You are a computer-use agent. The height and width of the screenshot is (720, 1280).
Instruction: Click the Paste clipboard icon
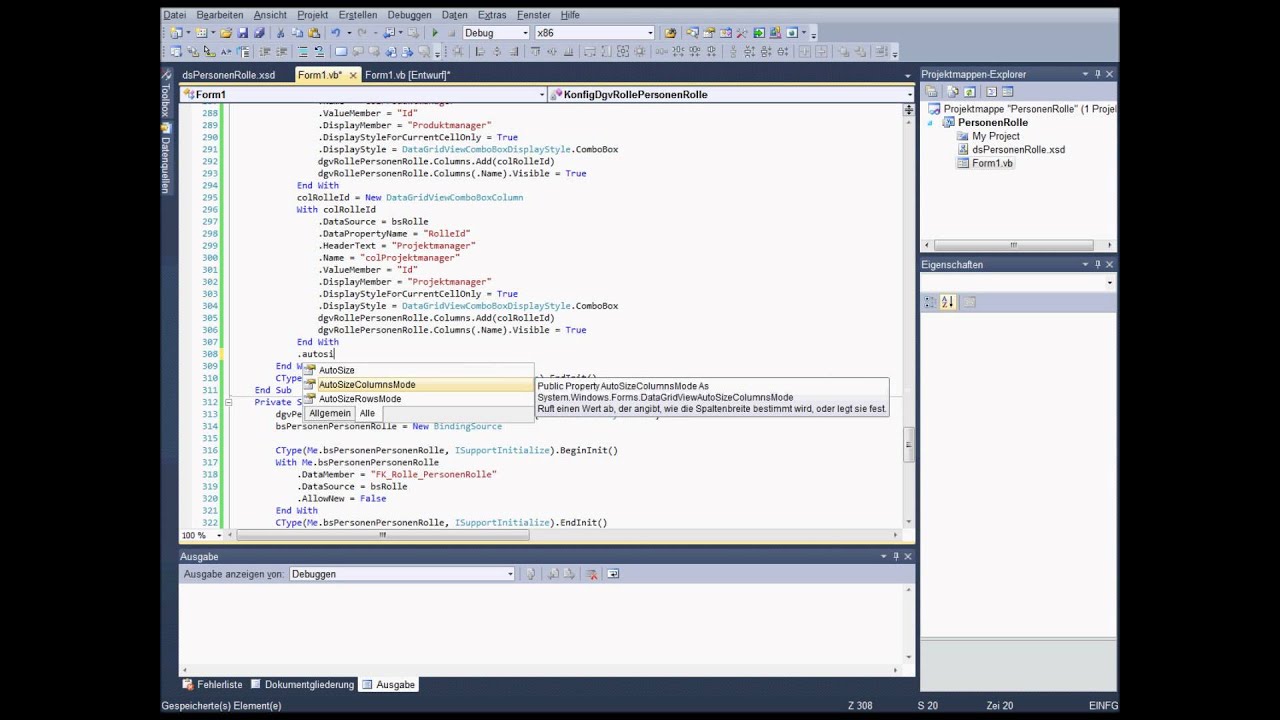[313, 33]
